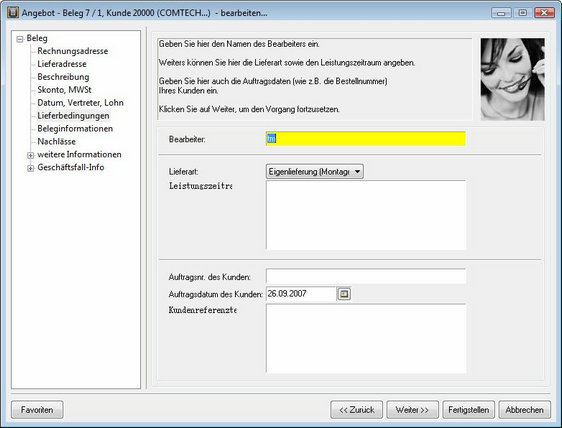
Task: Select Nachlässe in the tree
Action: click(56, 141)
